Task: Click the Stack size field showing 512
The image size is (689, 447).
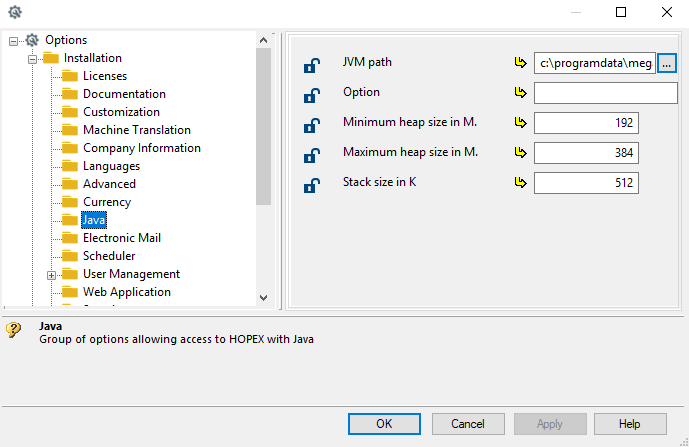Action: [586, 183]
